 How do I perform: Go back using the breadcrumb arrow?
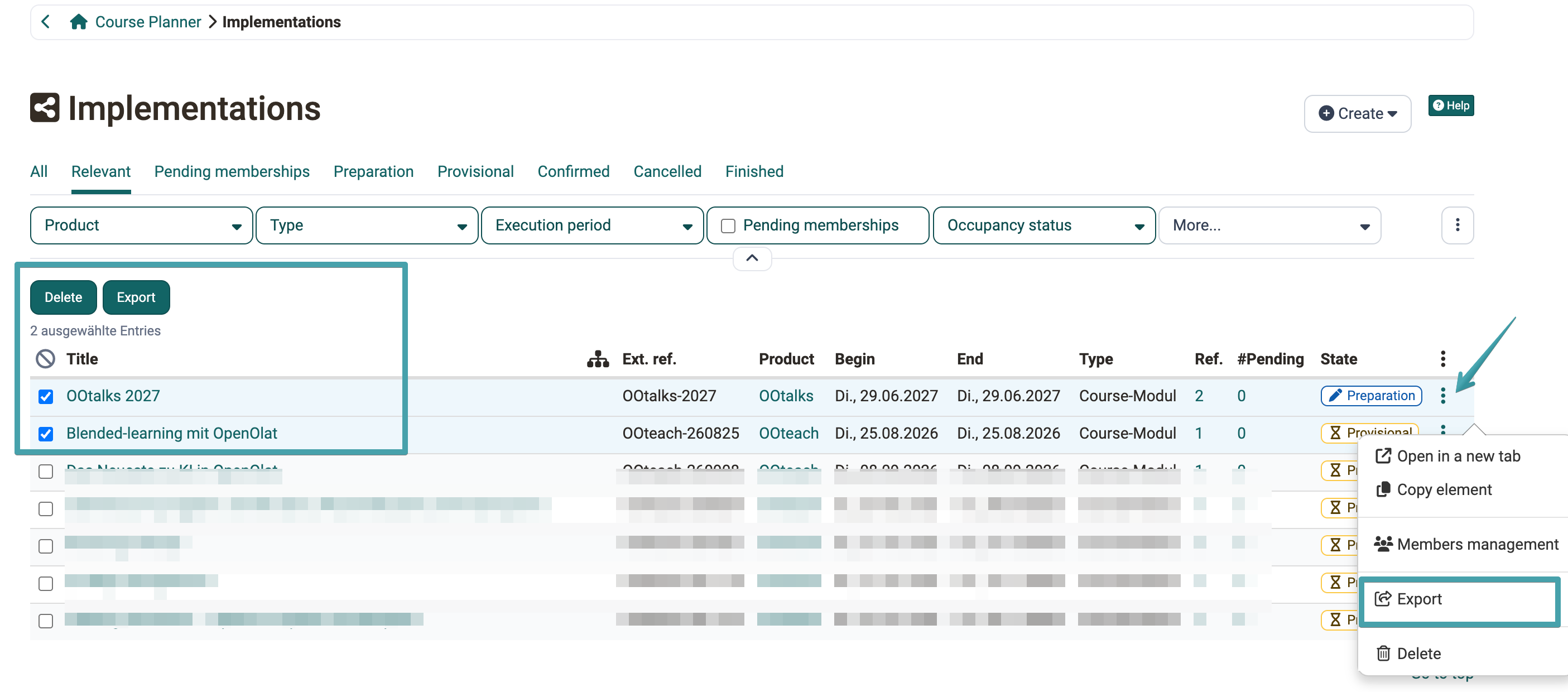click(x=45, y=22)
